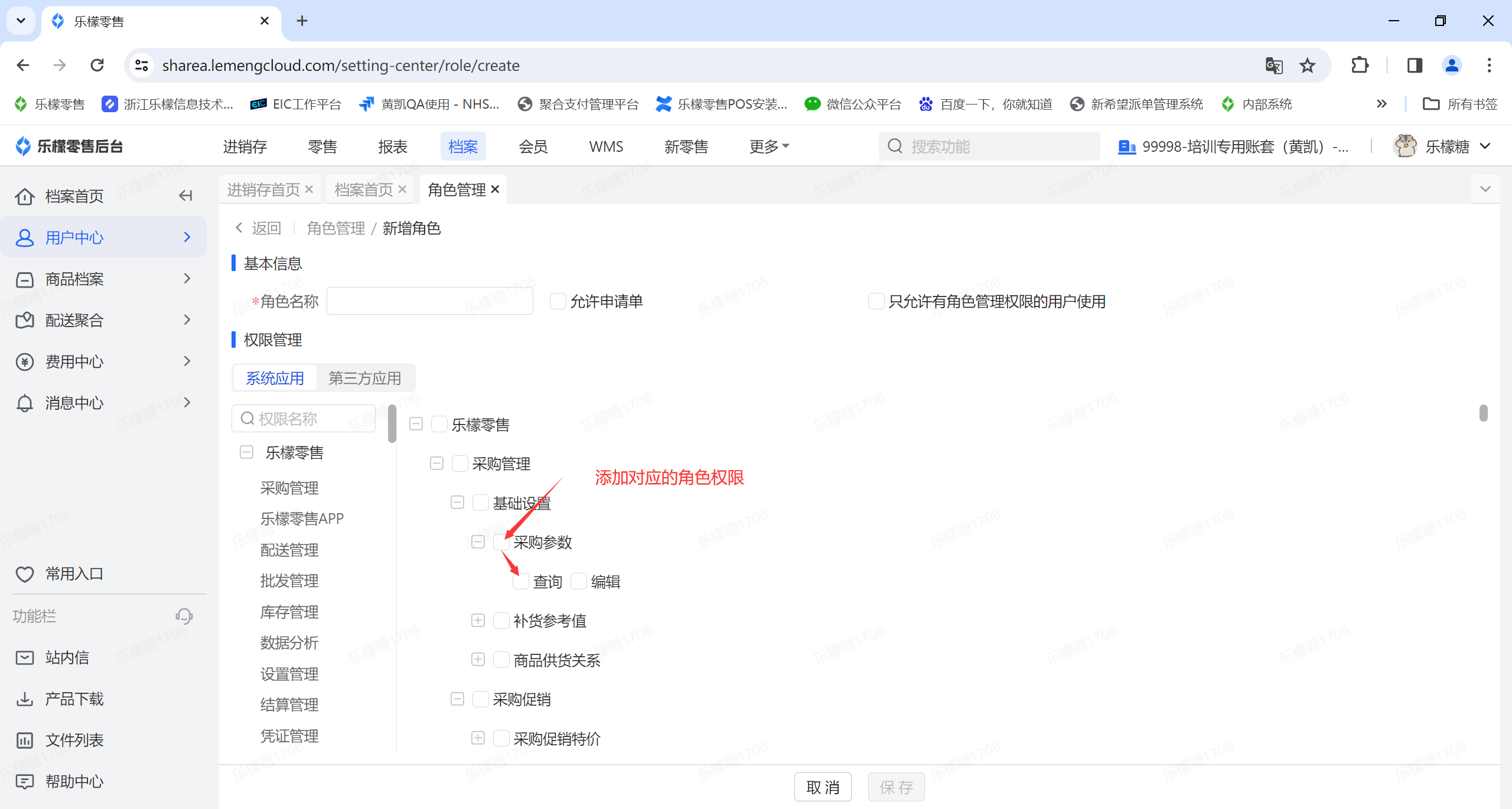
Task: Close the 档案首页 tab
Action: pos(402,190)
